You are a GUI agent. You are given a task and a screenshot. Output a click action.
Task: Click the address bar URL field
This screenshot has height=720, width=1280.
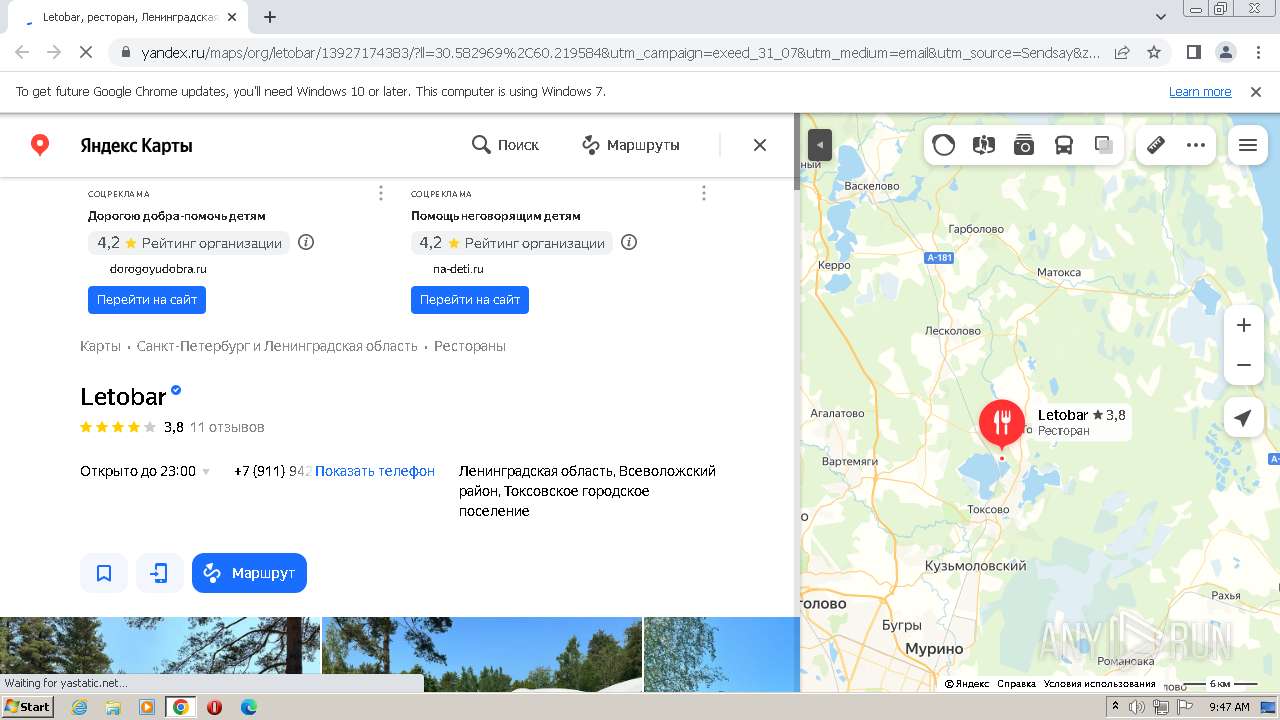point(620,52)
